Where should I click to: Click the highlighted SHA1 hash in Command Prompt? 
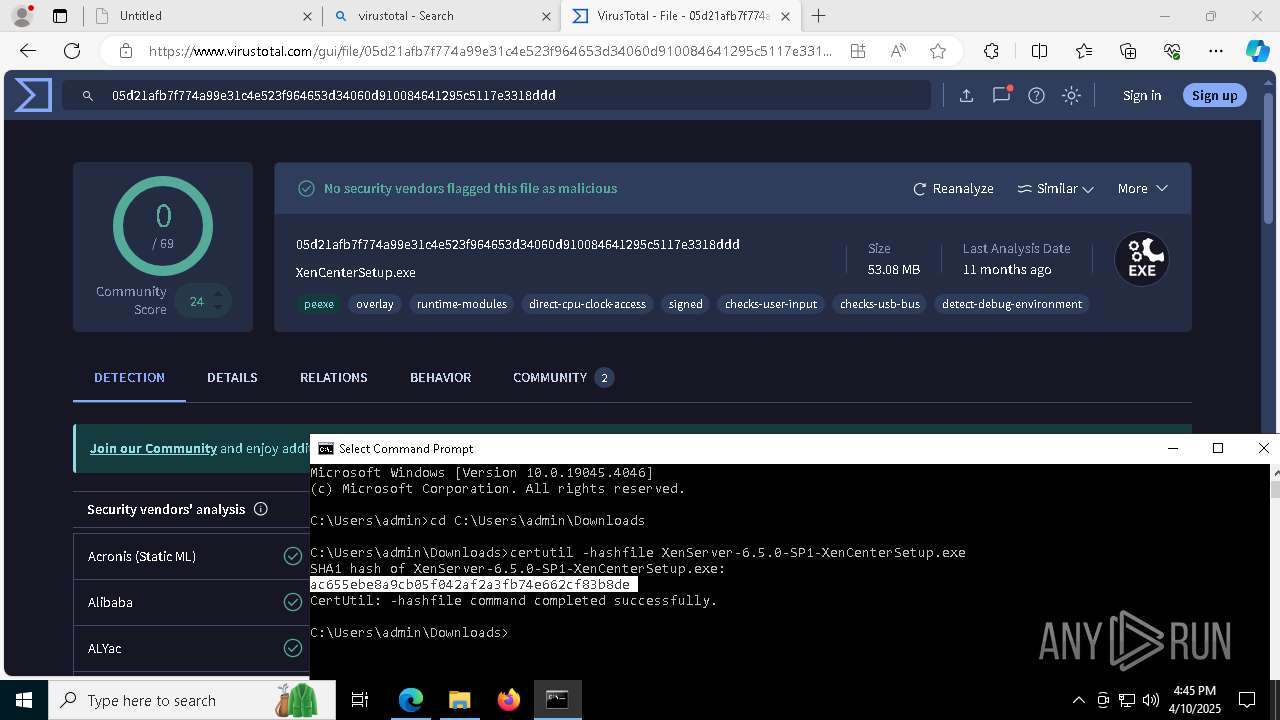click(473, 585)
